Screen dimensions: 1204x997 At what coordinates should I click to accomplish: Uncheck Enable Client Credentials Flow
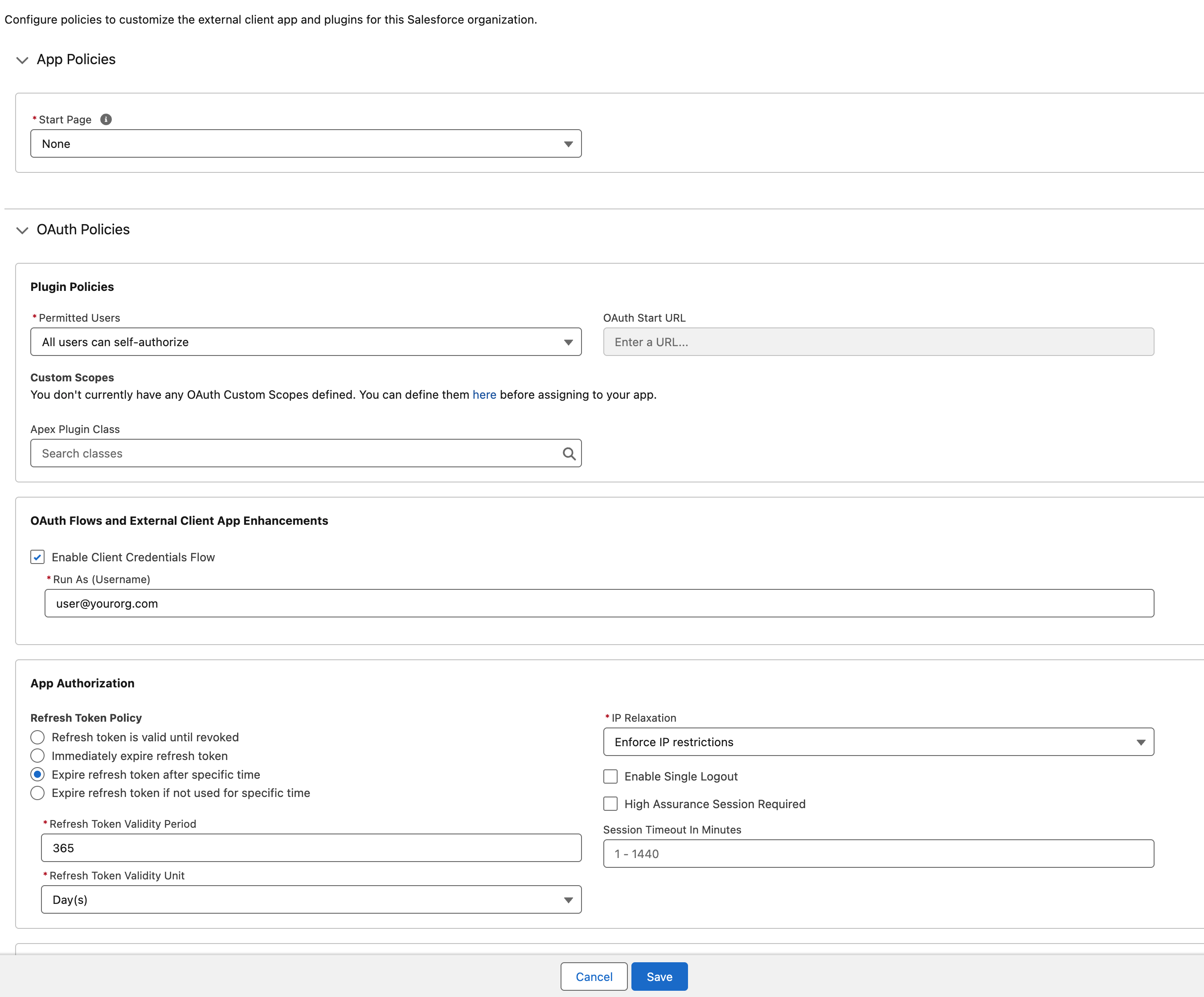coord(38,557)
